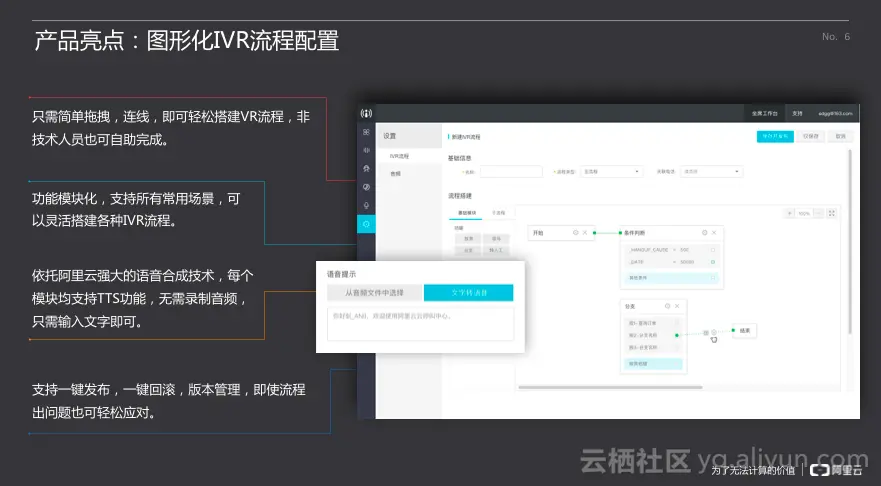Open the chat bubble icon in sidebar
The width and height of the screenshot is (881, 486).
pyautogui.click(x=366, y=187)
